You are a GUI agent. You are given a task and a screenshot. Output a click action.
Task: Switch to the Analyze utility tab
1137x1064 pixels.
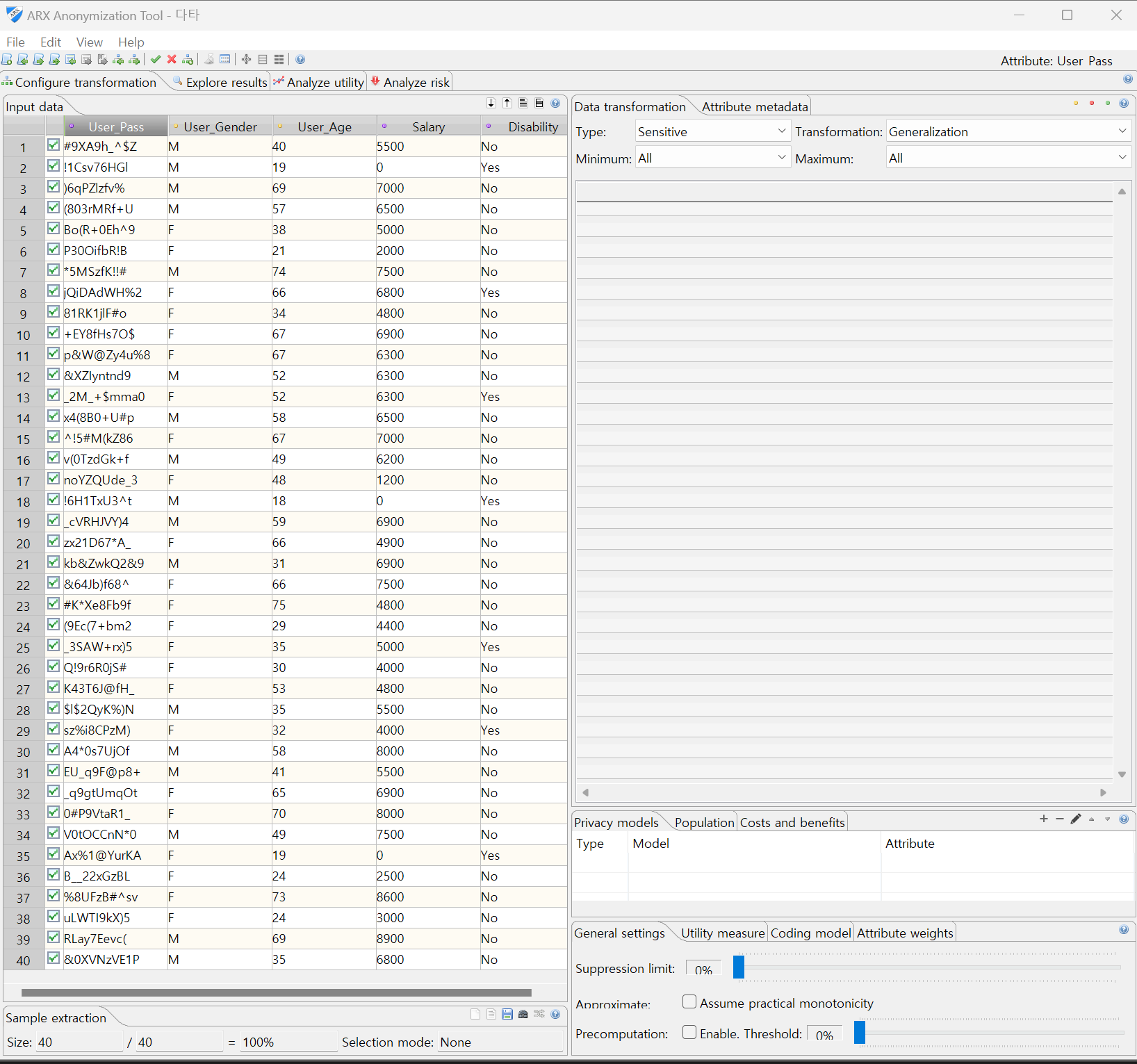pos(319,82)
